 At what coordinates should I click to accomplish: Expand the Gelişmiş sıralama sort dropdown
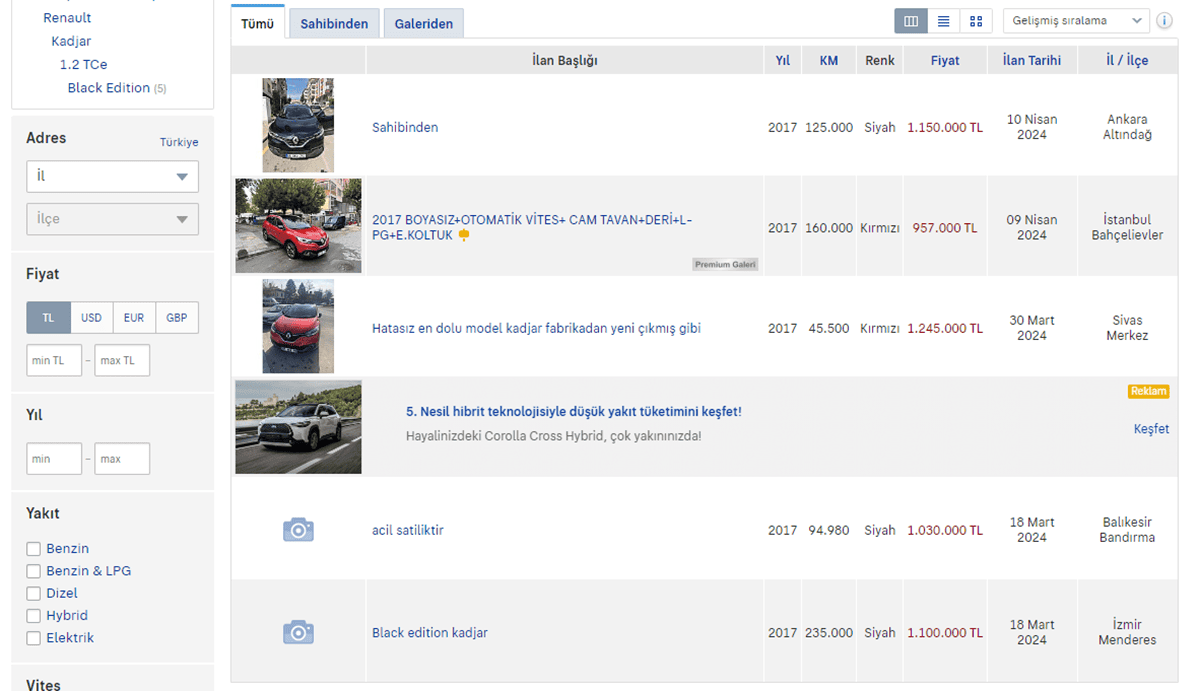coord(1076,21)
